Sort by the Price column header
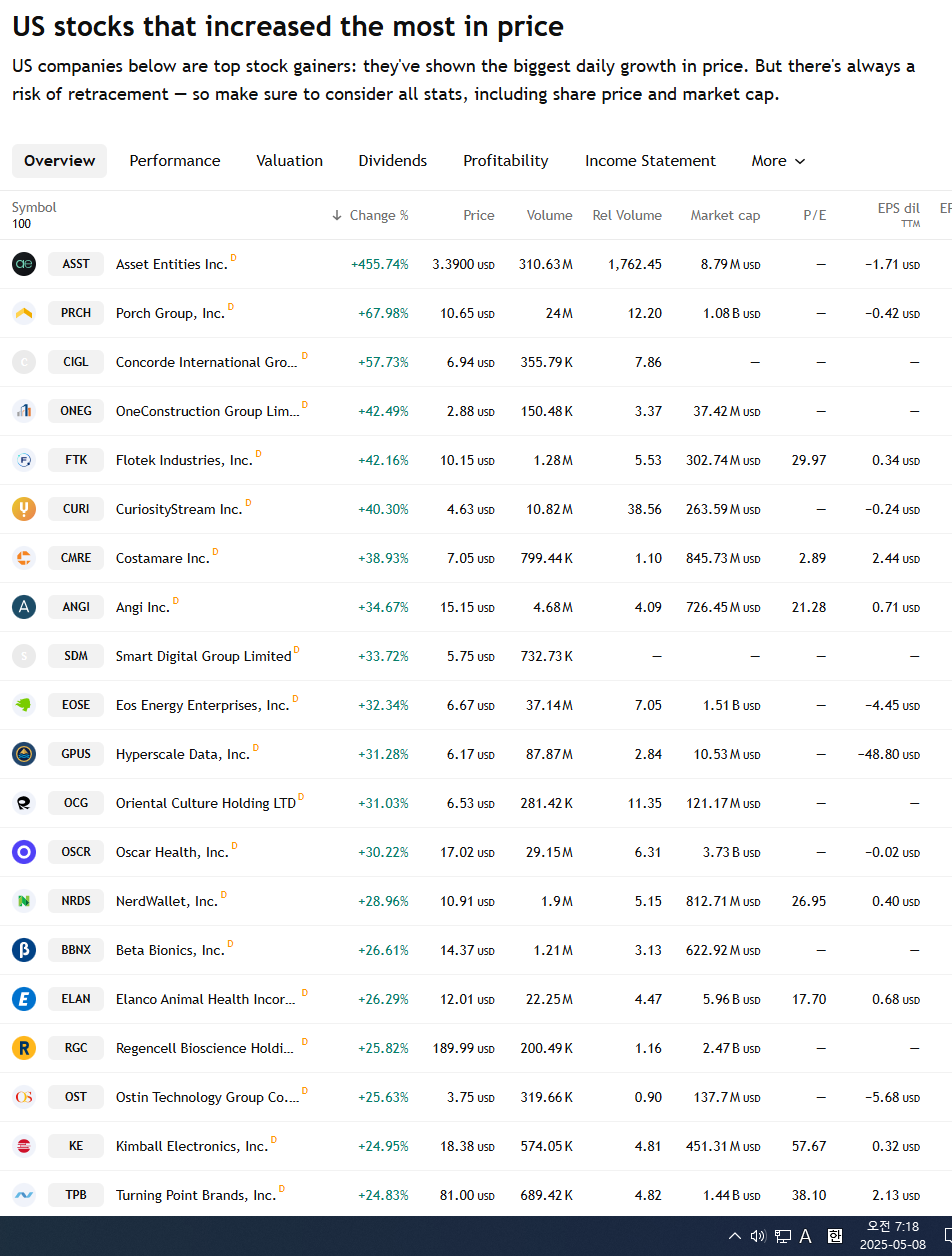 pyautogui.click(x=479, y=215)
